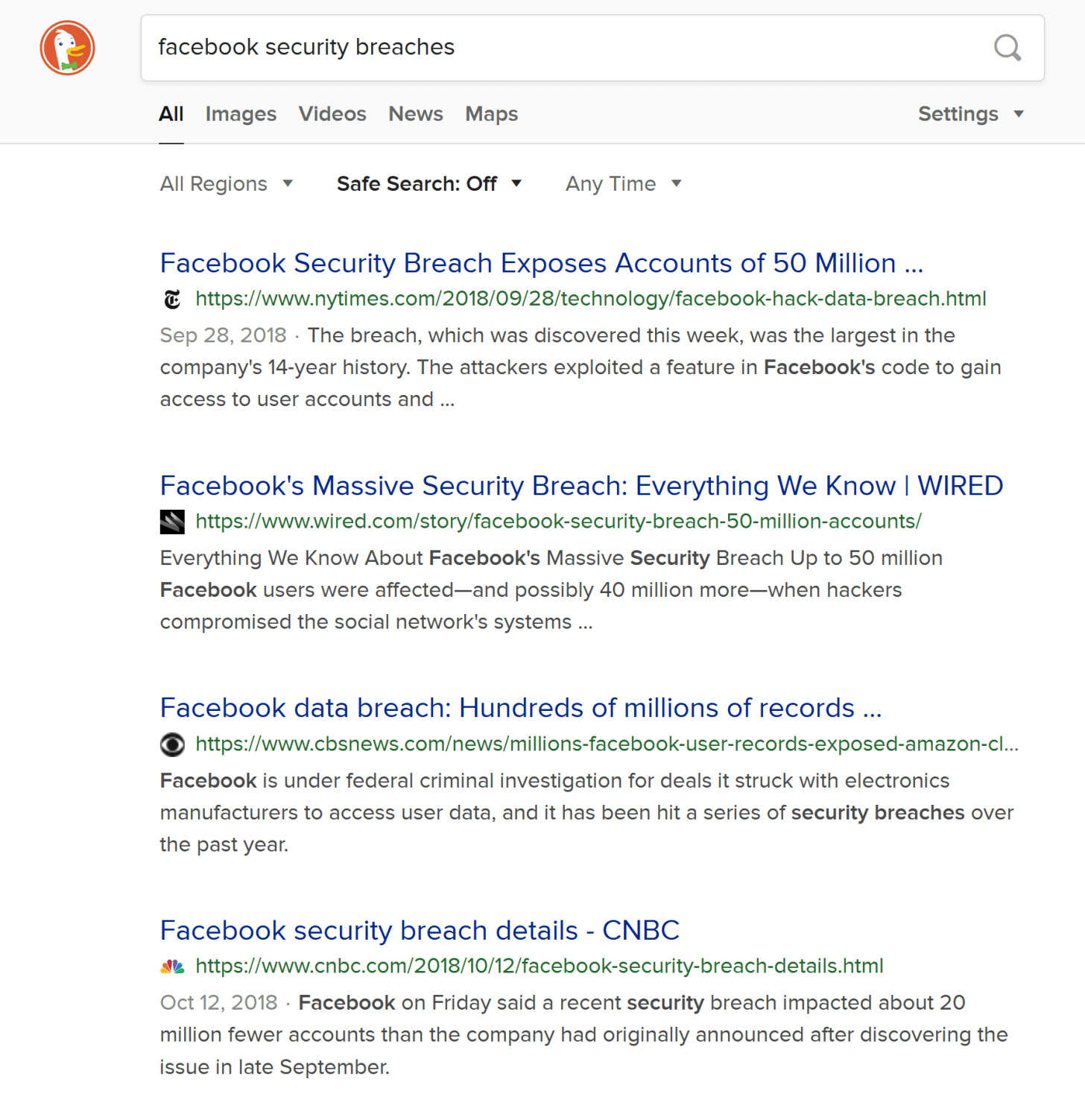Click the New York Times favicon
The height and width of the screenshot is (1120, 1085).
(x=172, y=300)
